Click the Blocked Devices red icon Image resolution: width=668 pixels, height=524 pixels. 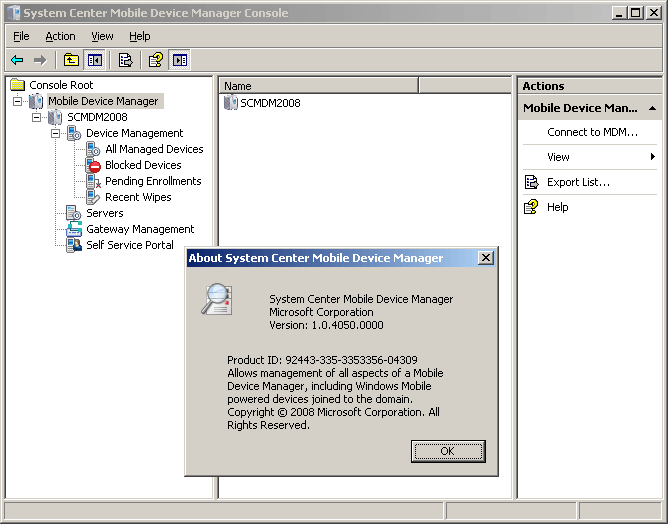(x=93, y=165)
